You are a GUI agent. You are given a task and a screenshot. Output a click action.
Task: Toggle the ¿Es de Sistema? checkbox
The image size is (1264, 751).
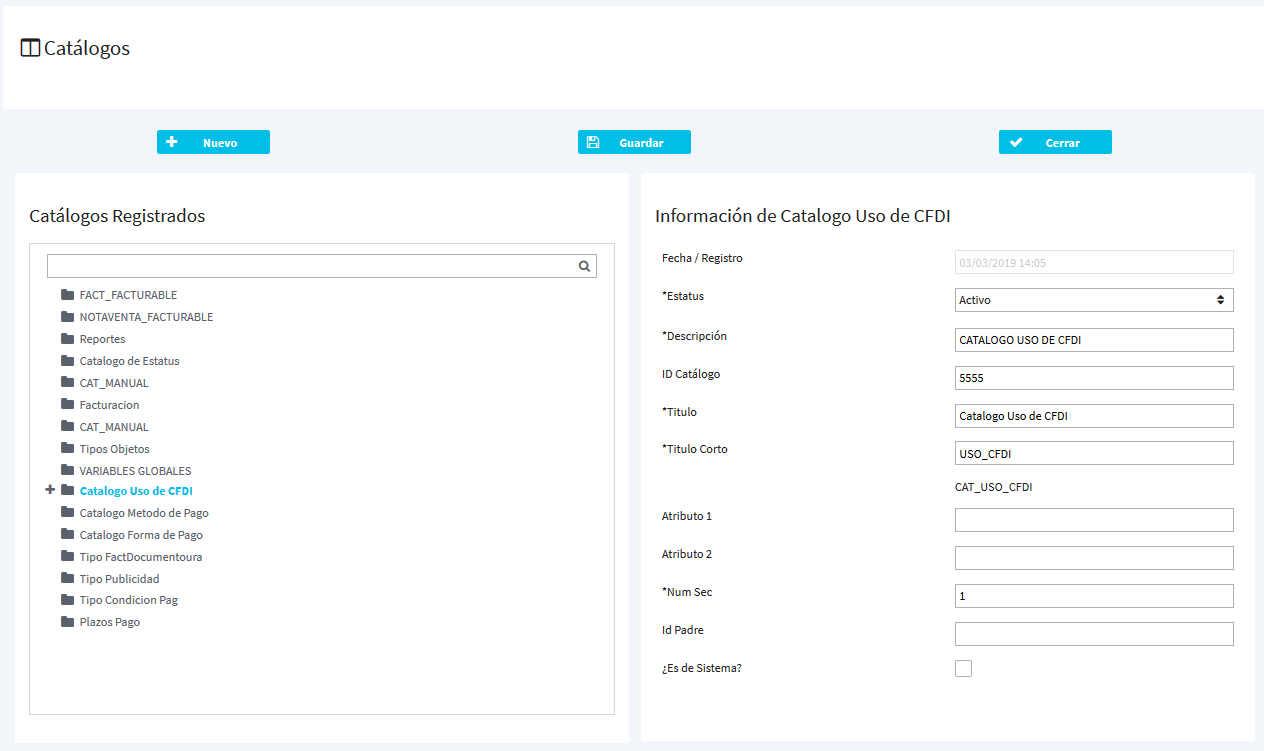963,668
